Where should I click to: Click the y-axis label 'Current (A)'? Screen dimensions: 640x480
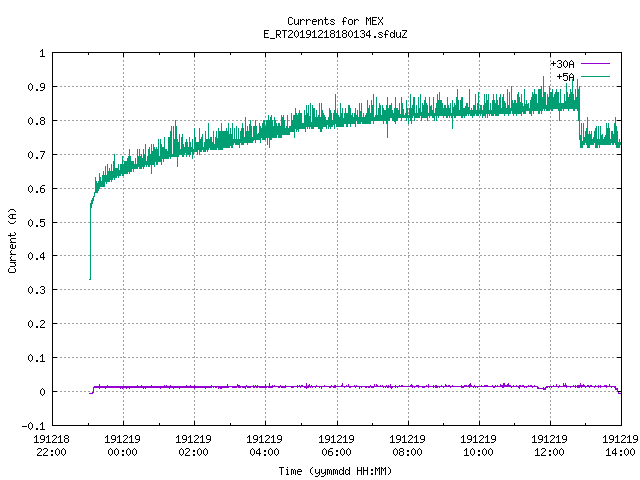click(12, 240)
